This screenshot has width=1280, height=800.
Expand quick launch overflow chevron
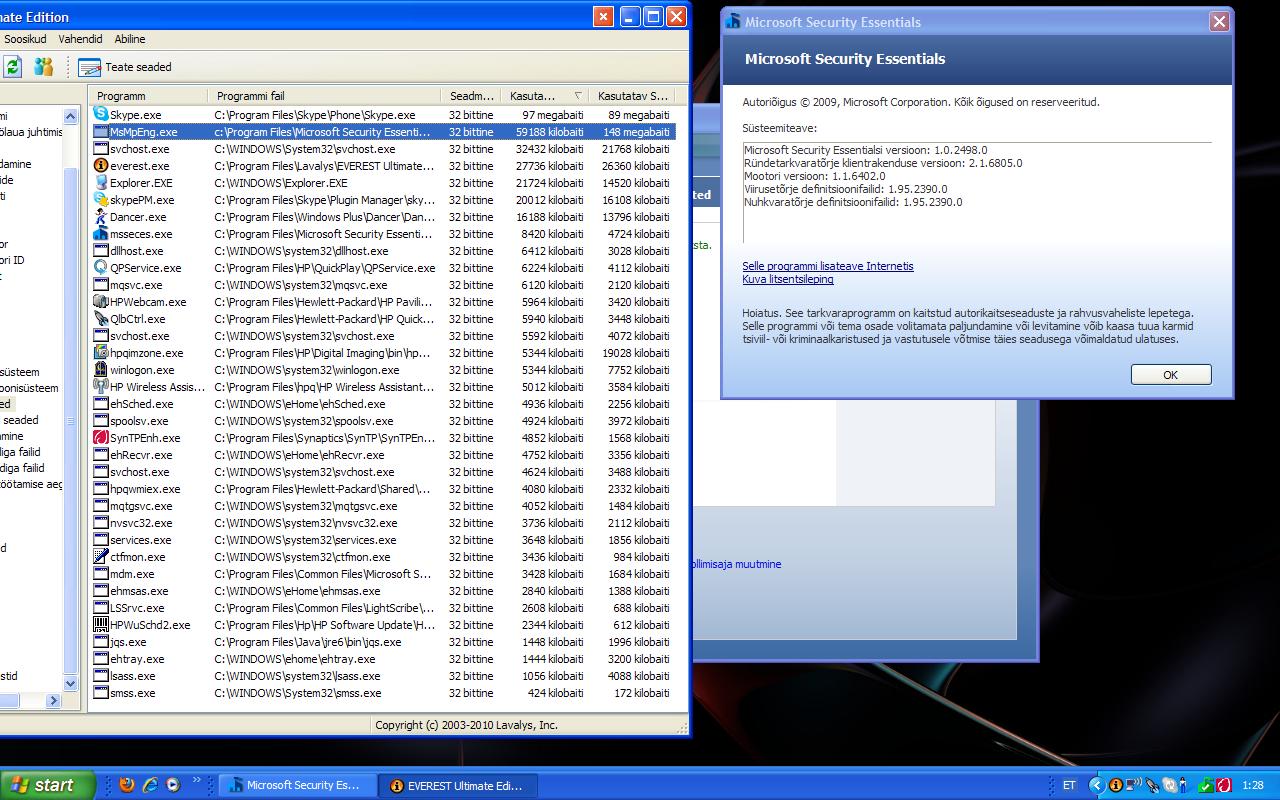pos(197,780)
